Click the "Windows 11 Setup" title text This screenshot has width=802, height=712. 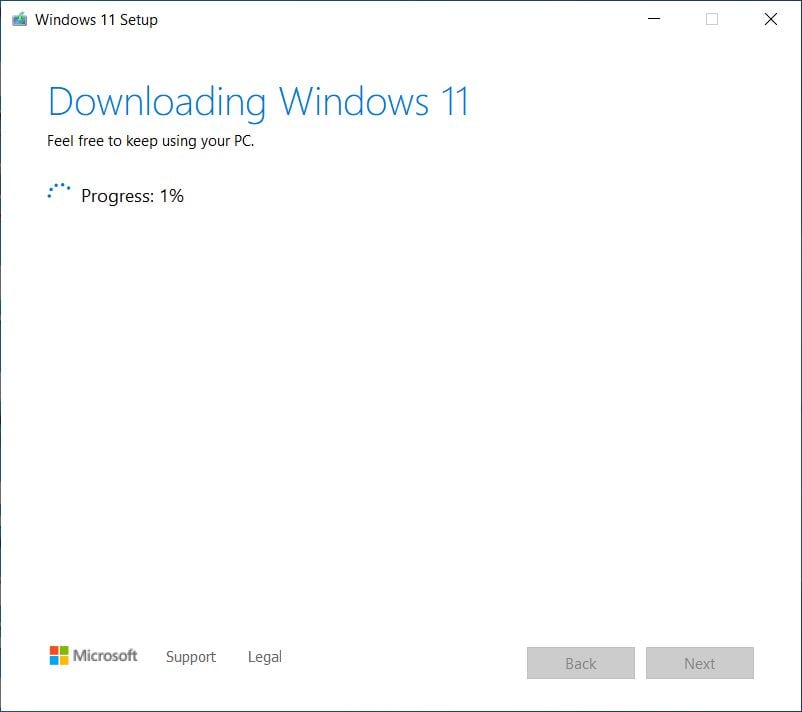(96, 20)
